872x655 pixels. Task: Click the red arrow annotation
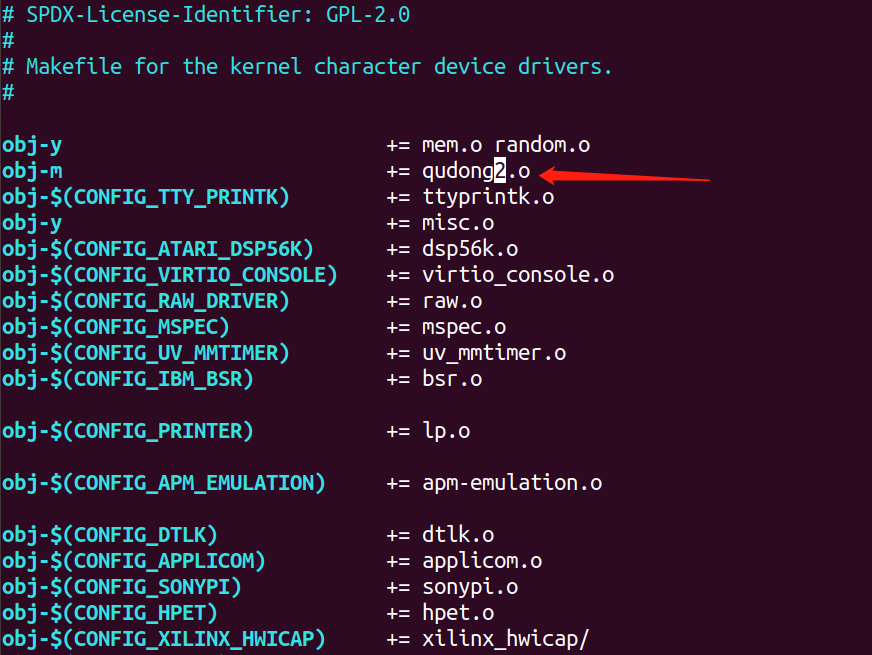coord(625,177)
